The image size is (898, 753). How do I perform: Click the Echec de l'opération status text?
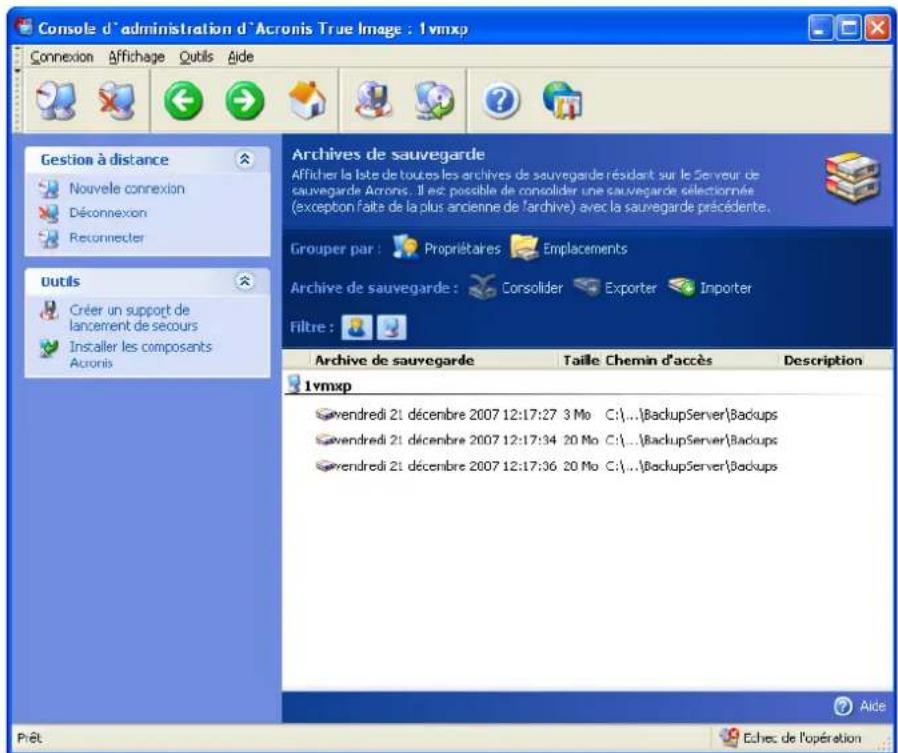(802, 738)
